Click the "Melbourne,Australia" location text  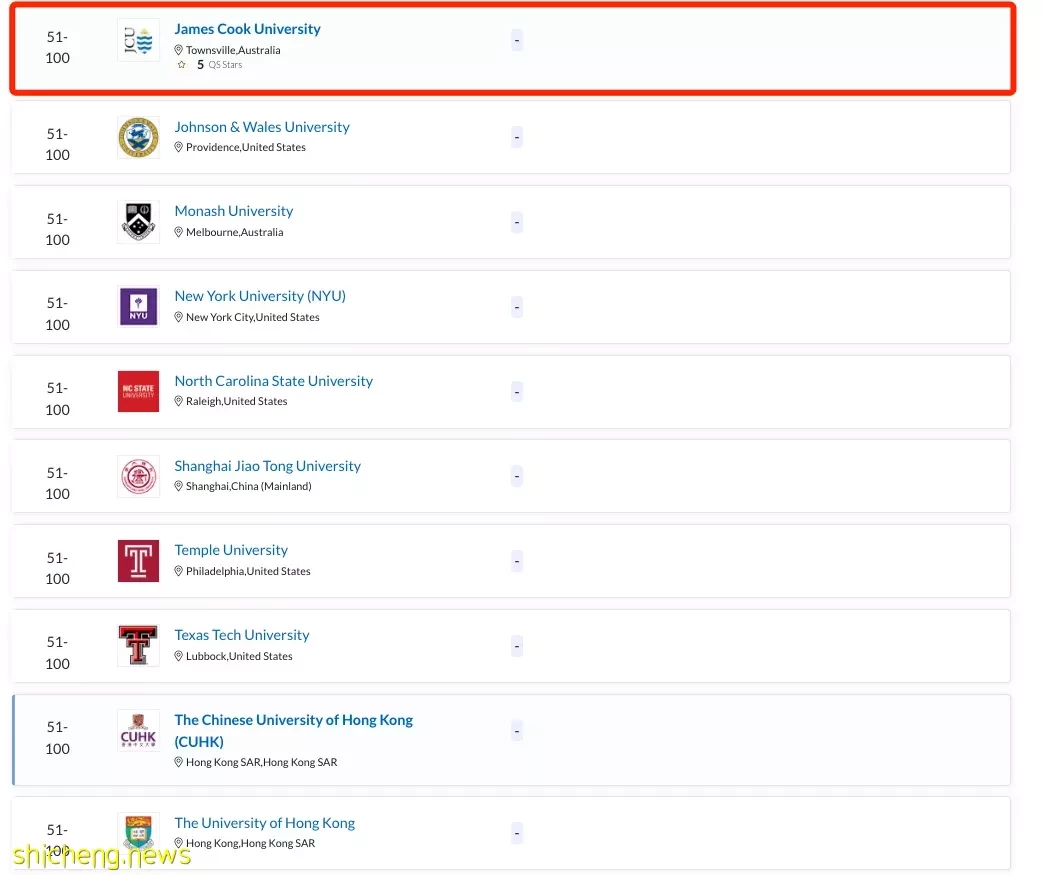235,232
